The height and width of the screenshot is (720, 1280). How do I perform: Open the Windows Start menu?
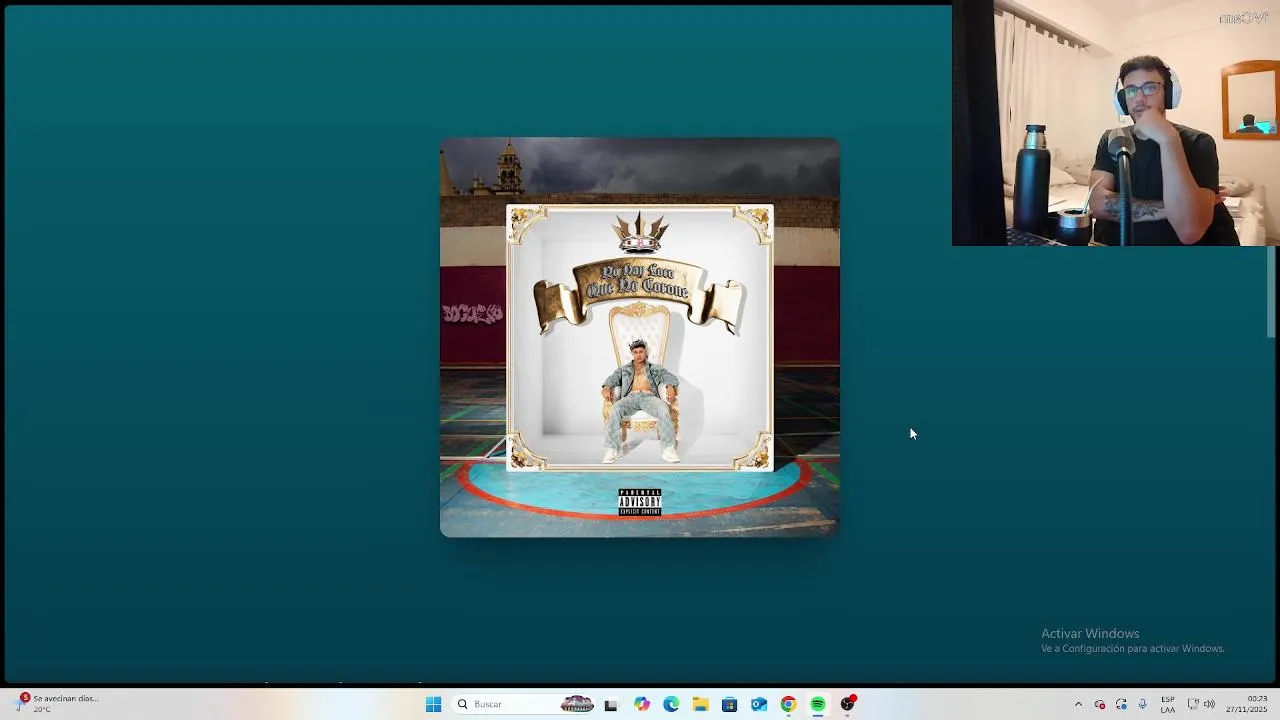(x=433, y=704)
